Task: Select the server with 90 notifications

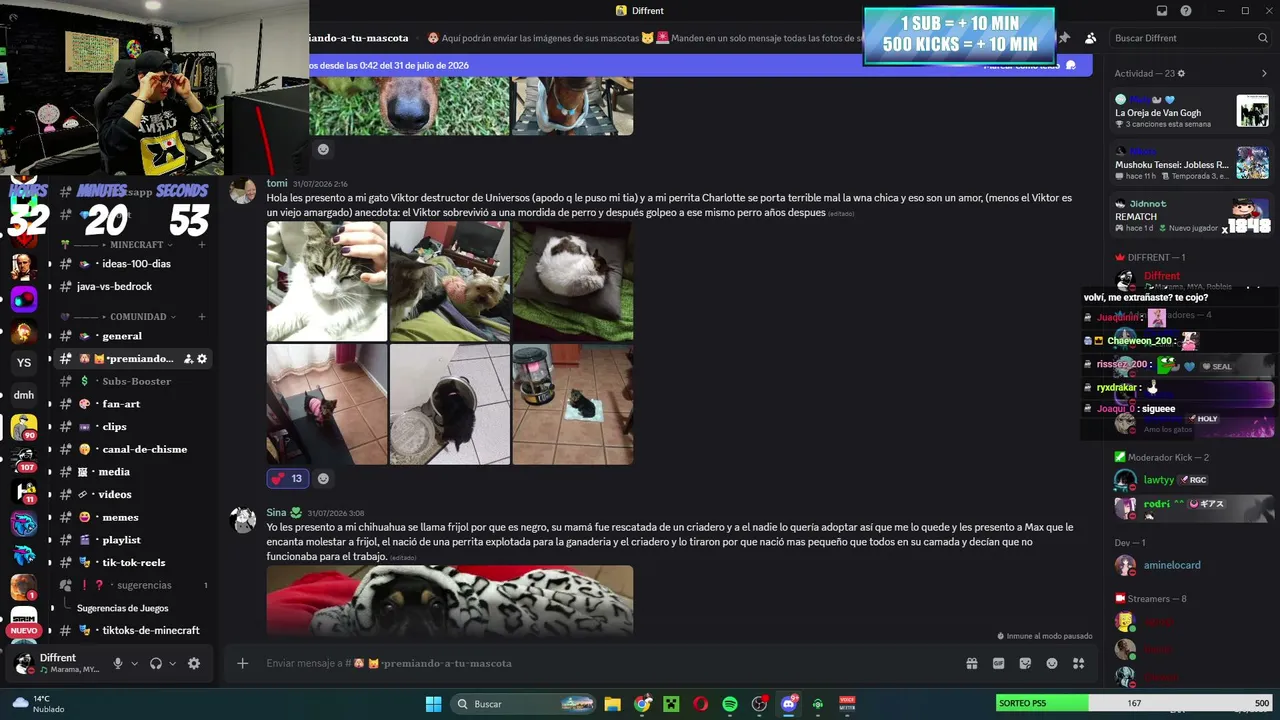Action: 24,427
